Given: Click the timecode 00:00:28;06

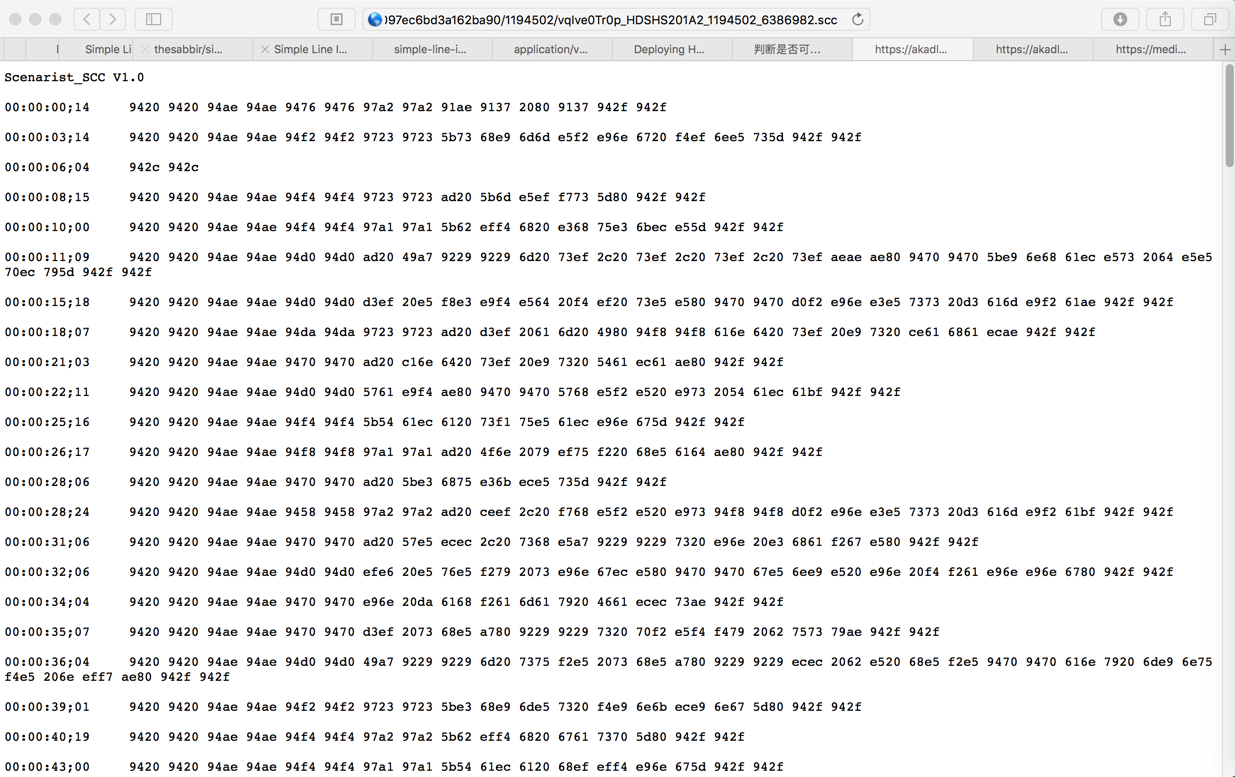Looking at the screenshot, I should click(47, 482).
